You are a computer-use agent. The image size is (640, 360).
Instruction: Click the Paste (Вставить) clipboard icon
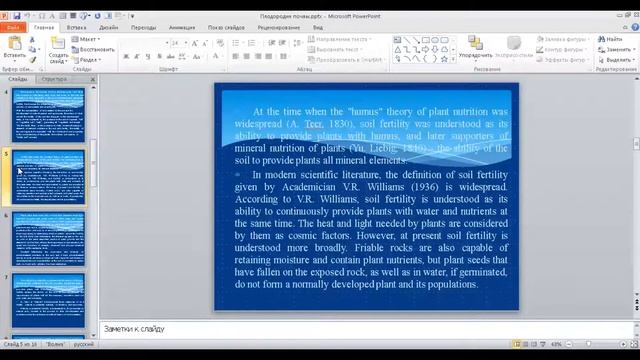click(15, 44)
